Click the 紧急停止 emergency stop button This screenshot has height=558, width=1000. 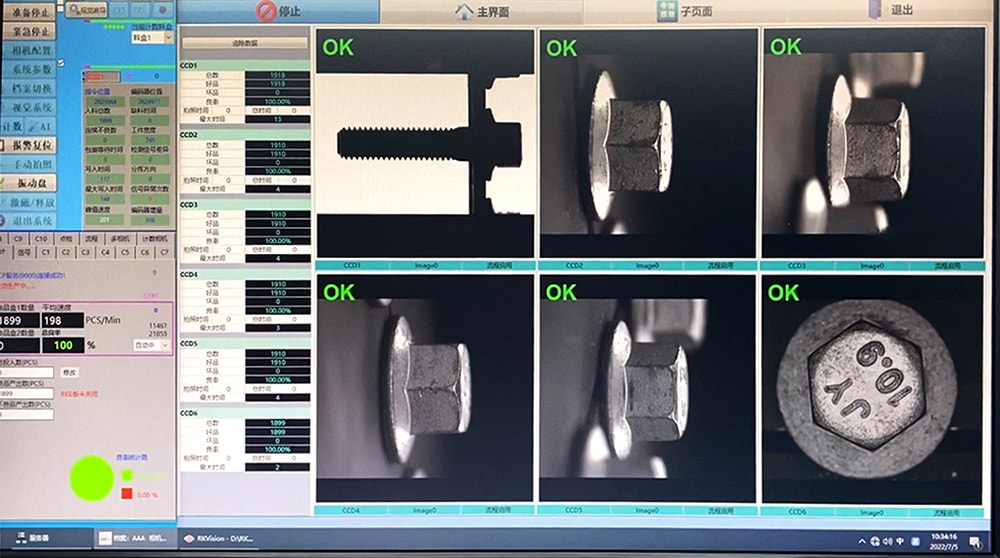29,31
